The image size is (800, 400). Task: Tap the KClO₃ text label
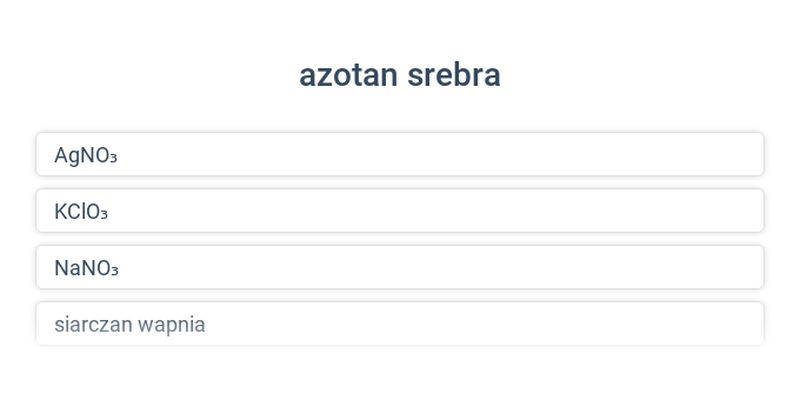[x=81, y=212]
